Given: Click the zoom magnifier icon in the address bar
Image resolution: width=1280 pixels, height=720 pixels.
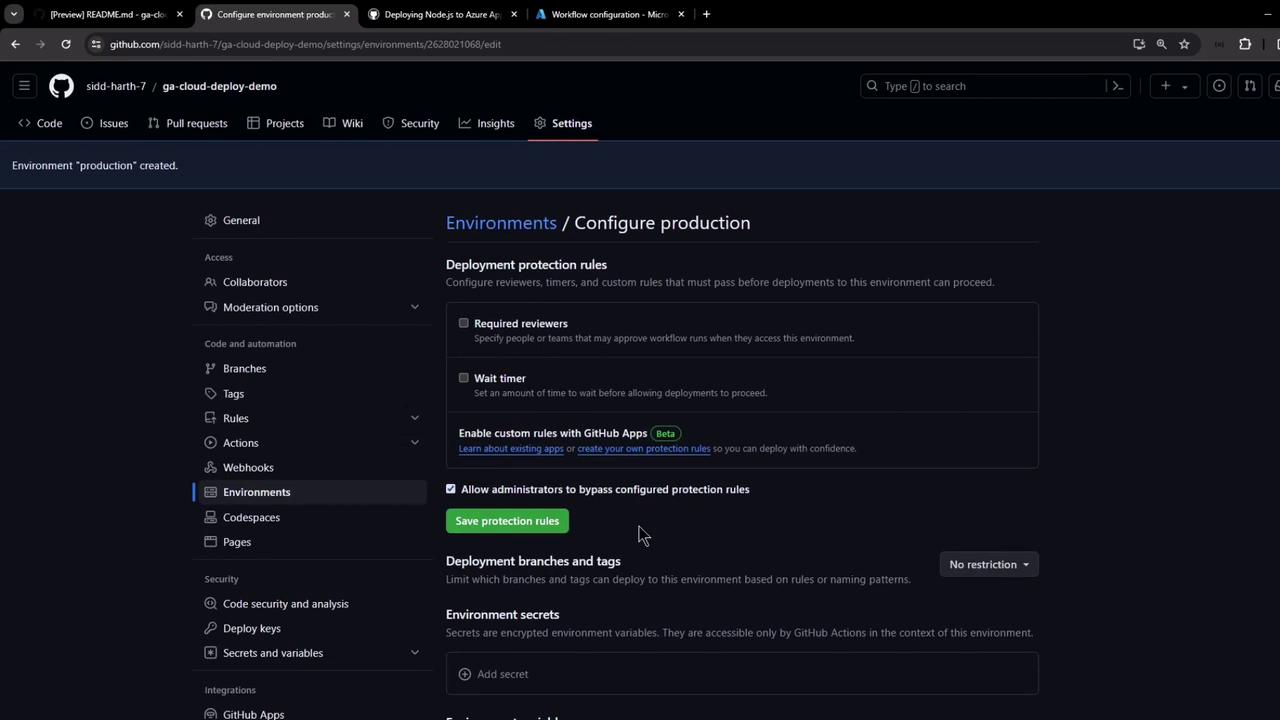Looking at the screenshot, I should pyautogui.click(x=1161, y=44).
